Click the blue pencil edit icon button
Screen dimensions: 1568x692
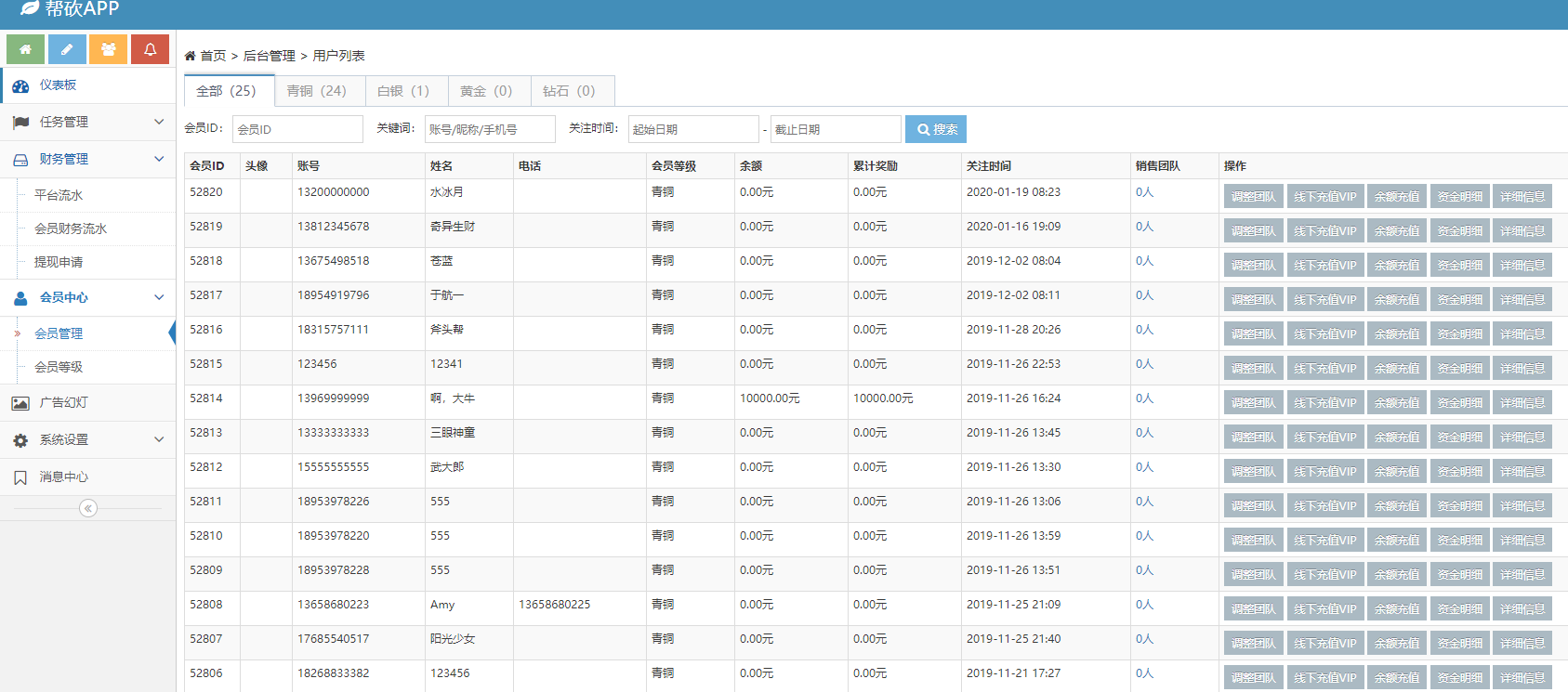[x=67, y=49]
